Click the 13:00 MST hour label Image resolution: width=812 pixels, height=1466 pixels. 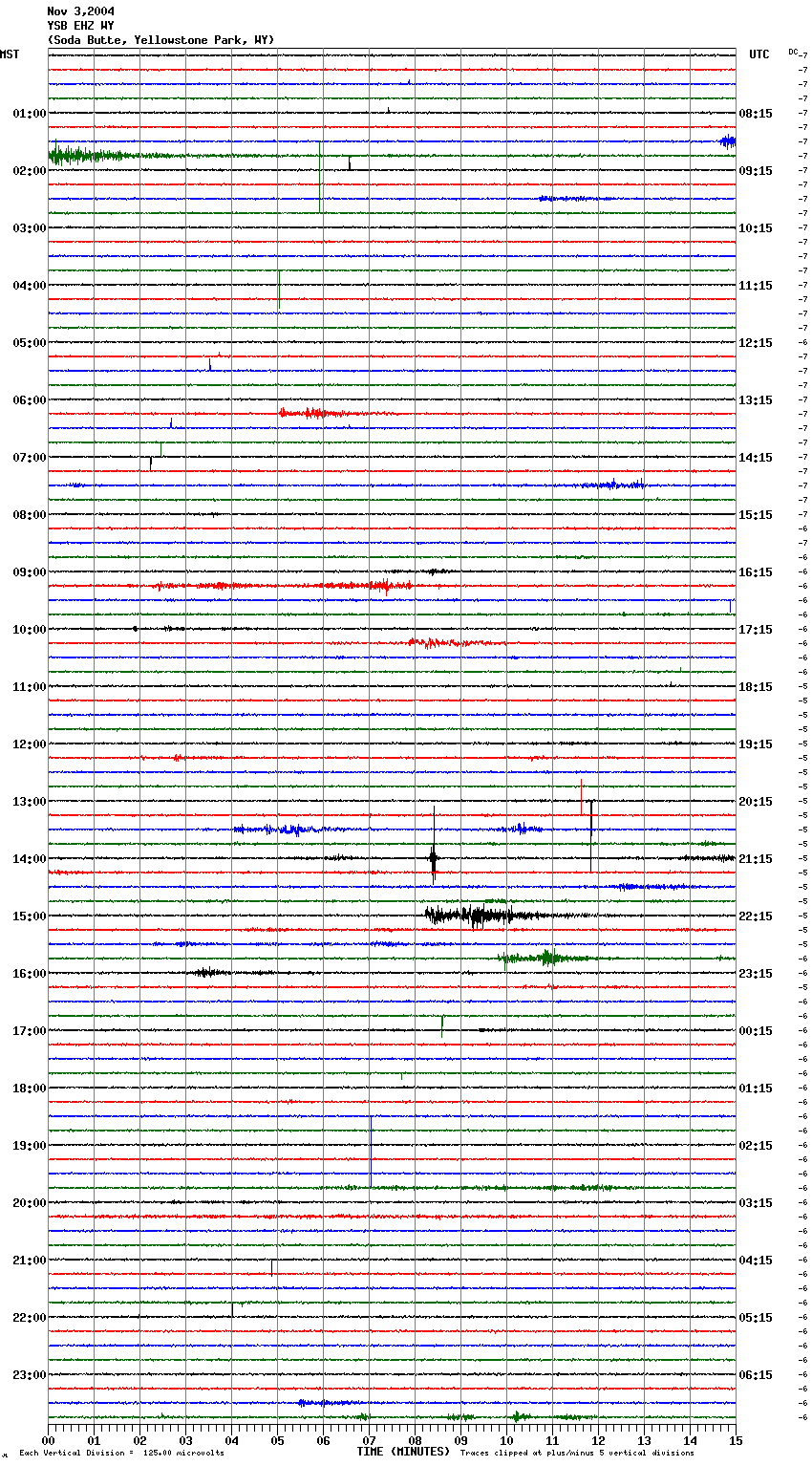[x=30, y=802]
